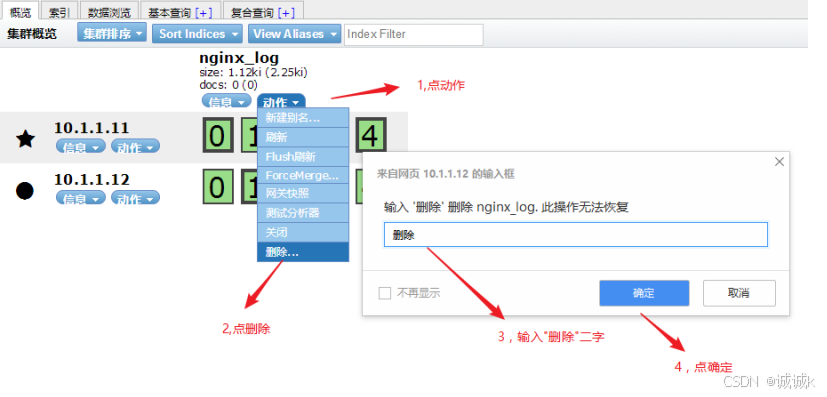
Task: Open the Sort Indices dropdown
Action: click(x=198, y=34)
